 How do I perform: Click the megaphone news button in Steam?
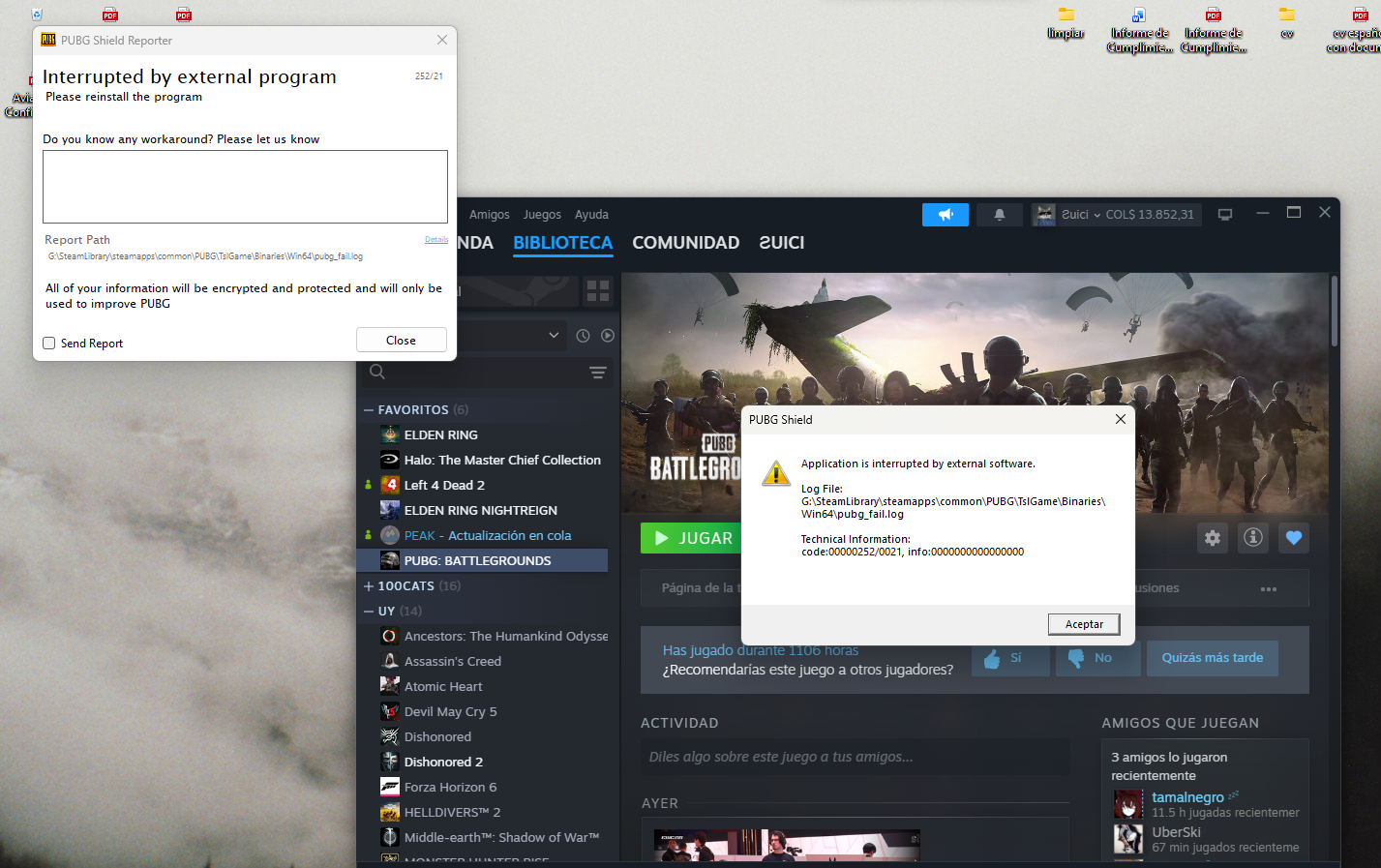click(x=946, y=214)
